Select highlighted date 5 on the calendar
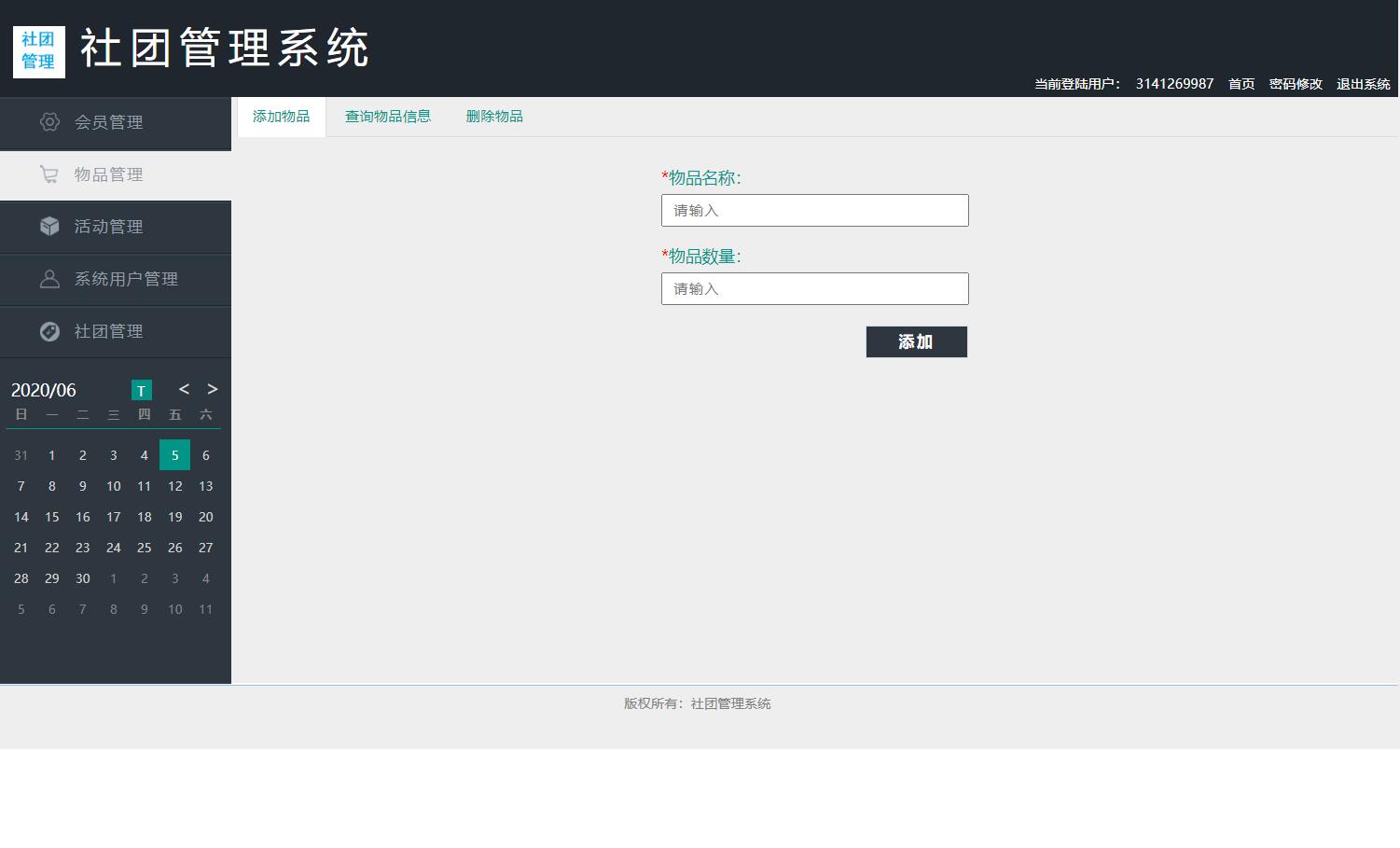1400x848 pixels. (174, 454)
